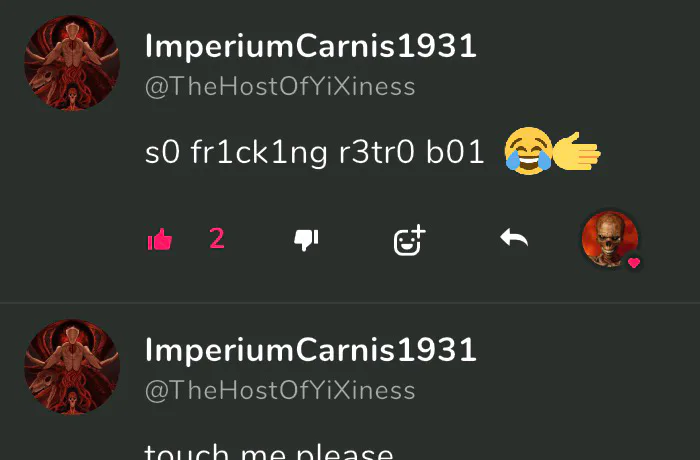Click the laughing crying emoji
700x460 pixels.
[528, 151]
